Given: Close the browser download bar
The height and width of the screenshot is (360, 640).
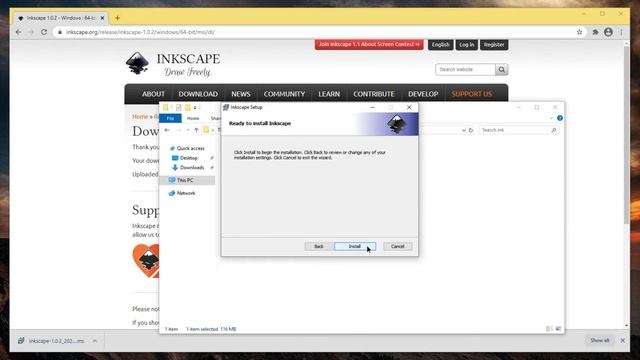Looking at the screenshot, I should pos(622,340).
